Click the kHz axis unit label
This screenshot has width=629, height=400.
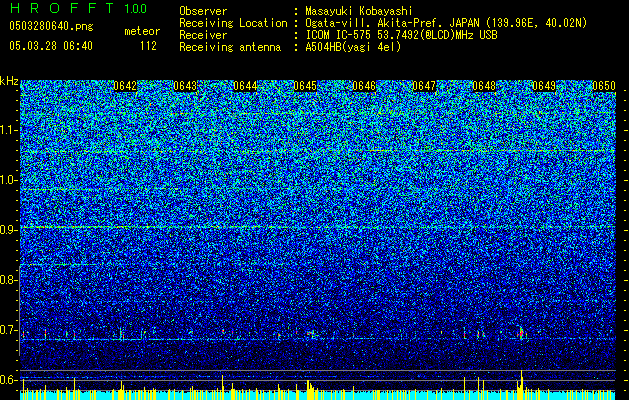tap(9, 81)
